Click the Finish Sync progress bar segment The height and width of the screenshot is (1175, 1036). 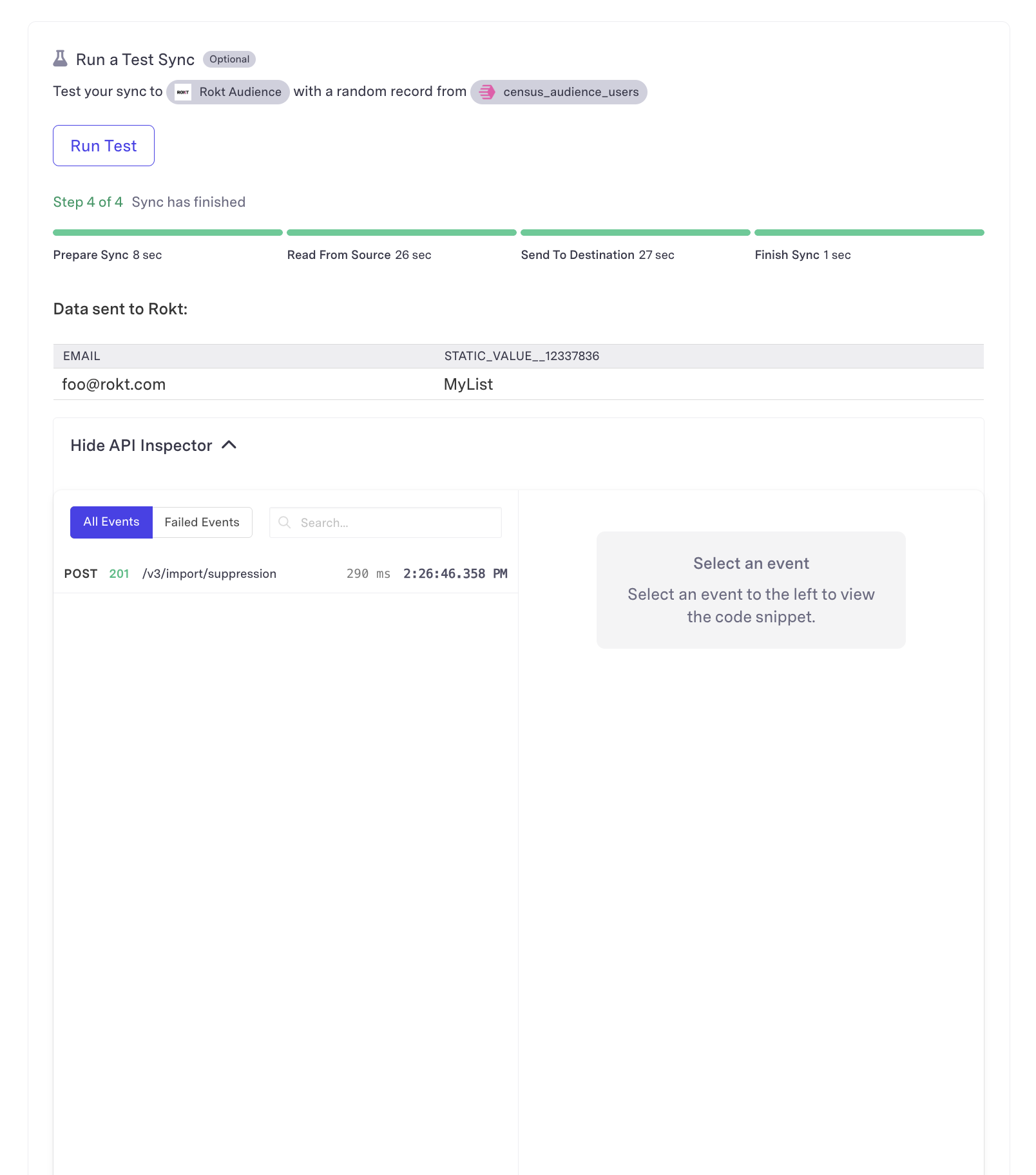(x=869, y=233)
